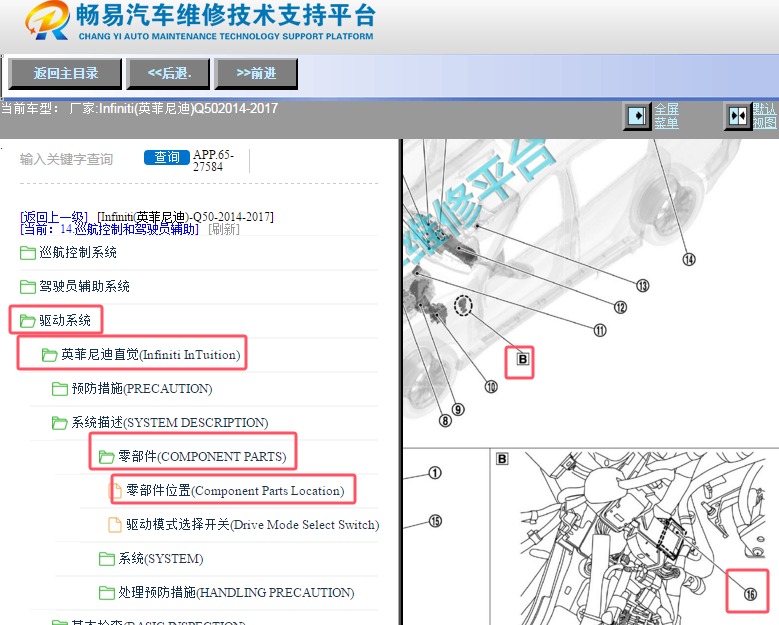Open 默认视图 link
The image size is (779, 625).
765,116
